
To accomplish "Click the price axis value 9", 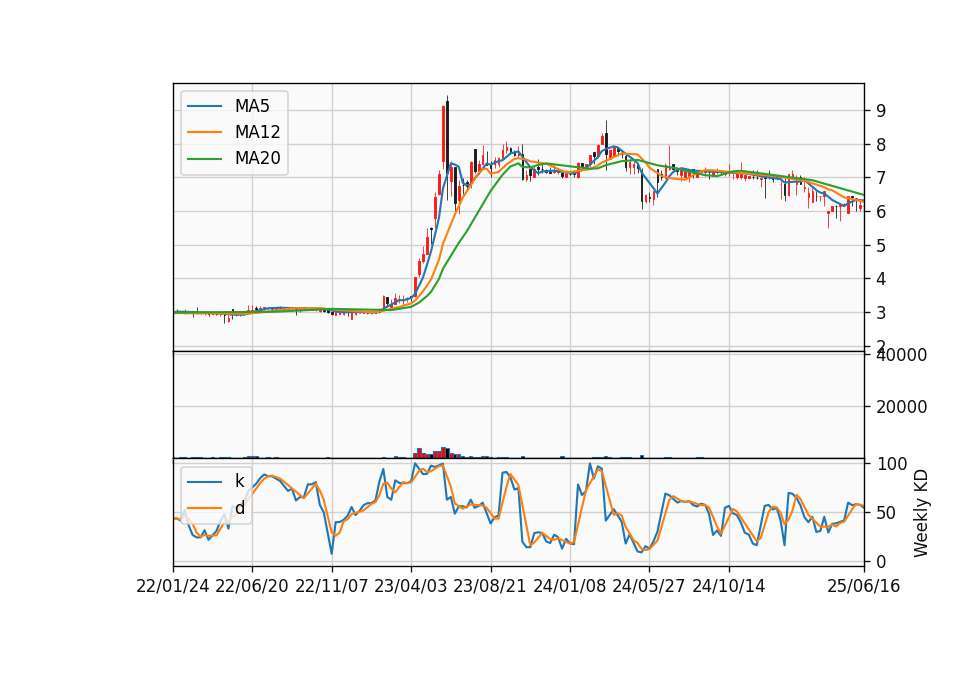I will point(881,111).
